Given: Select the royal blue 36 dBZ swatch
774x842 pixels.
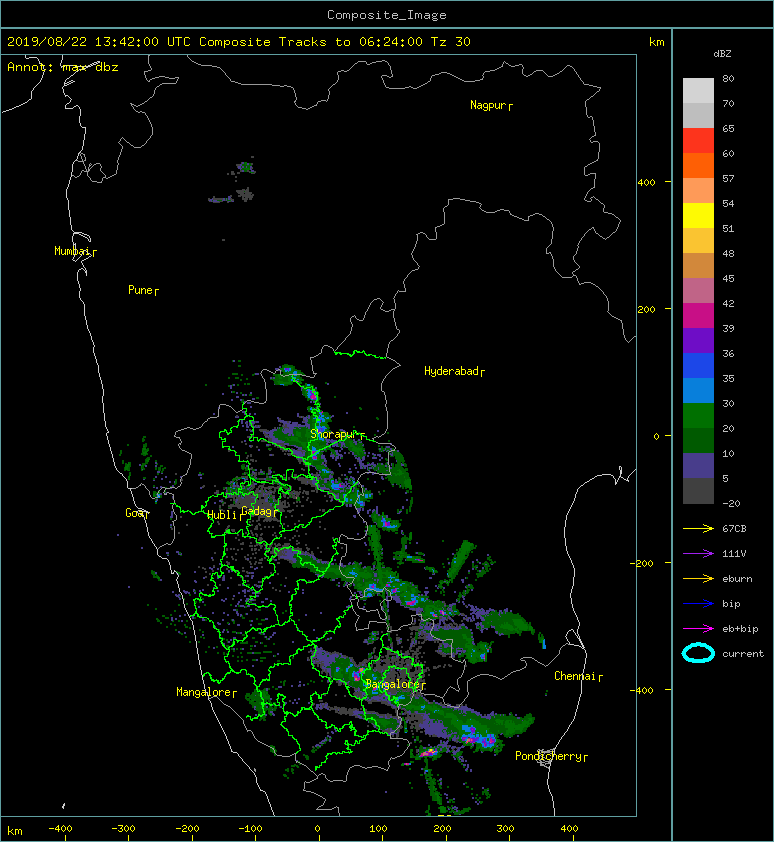Looking at the screenshot, I should tap(698, 366).
